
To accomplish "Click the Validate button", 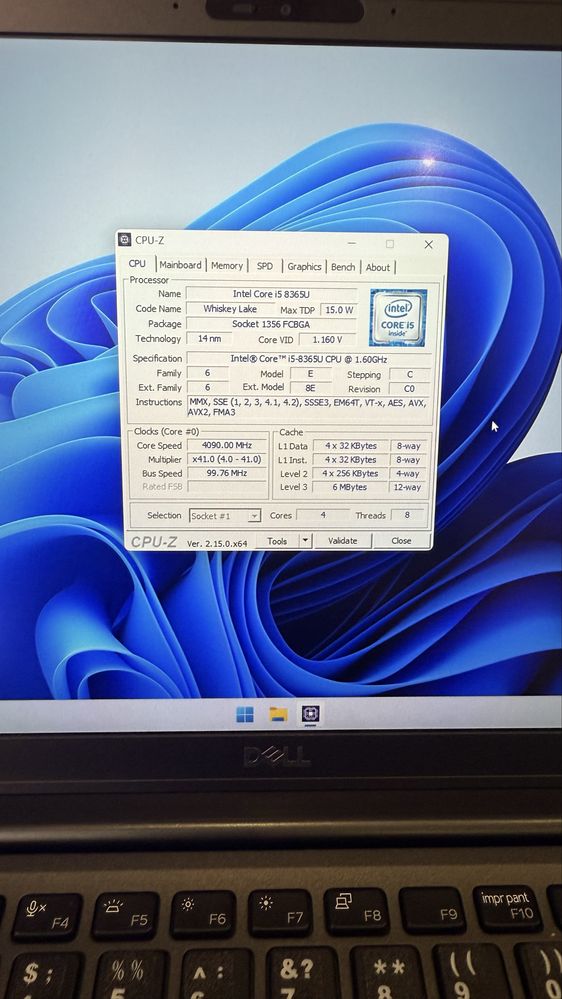I will [342, 540].
